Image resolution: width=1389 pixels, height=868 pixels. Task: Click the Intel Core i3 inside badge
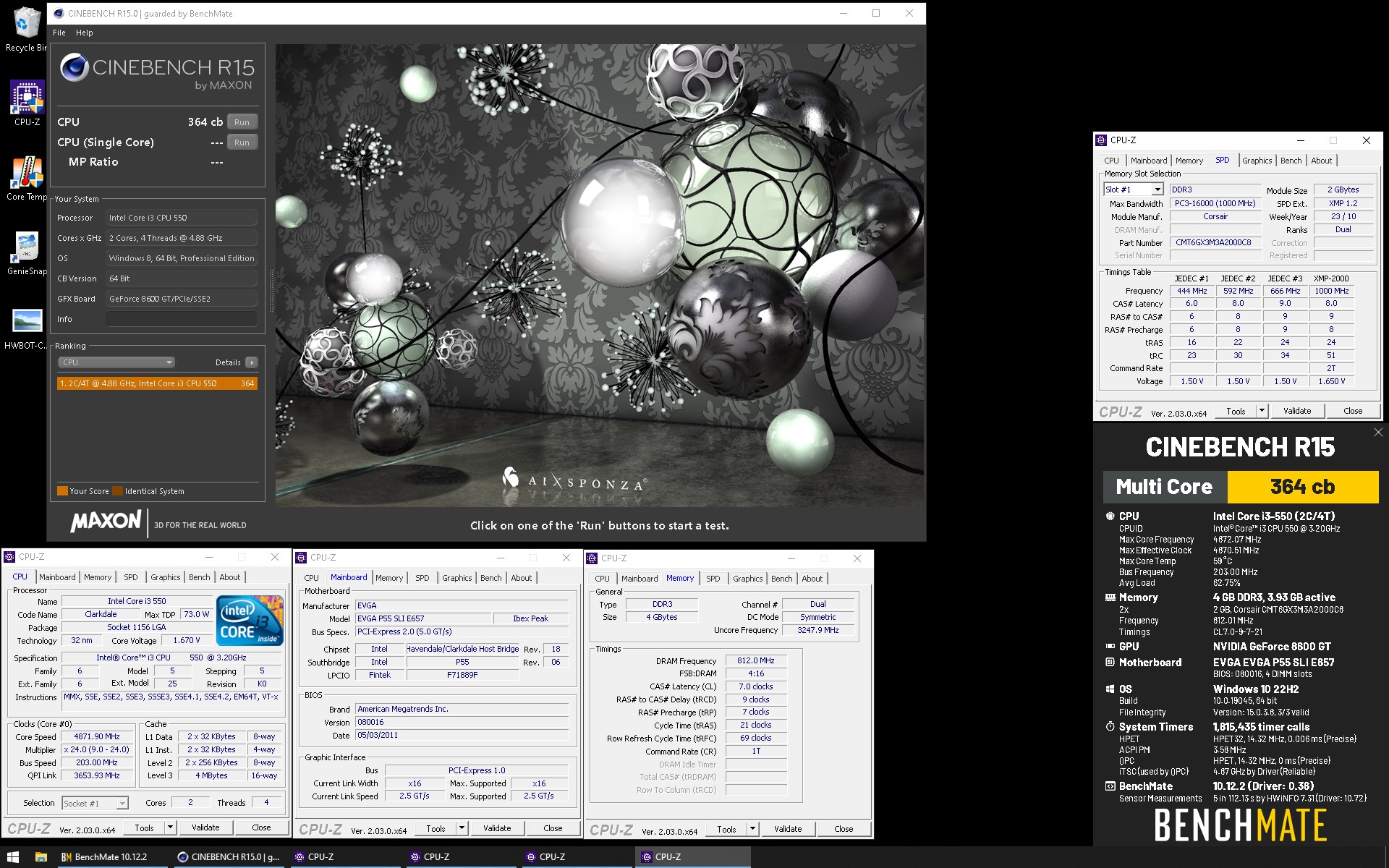[250, 620]
